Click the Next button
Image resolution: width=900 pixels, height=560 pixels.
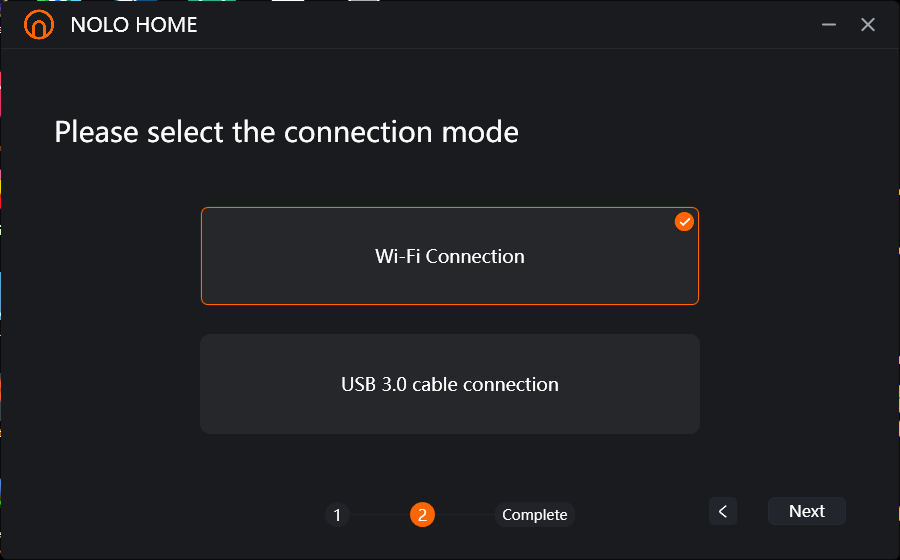point(806,511)
